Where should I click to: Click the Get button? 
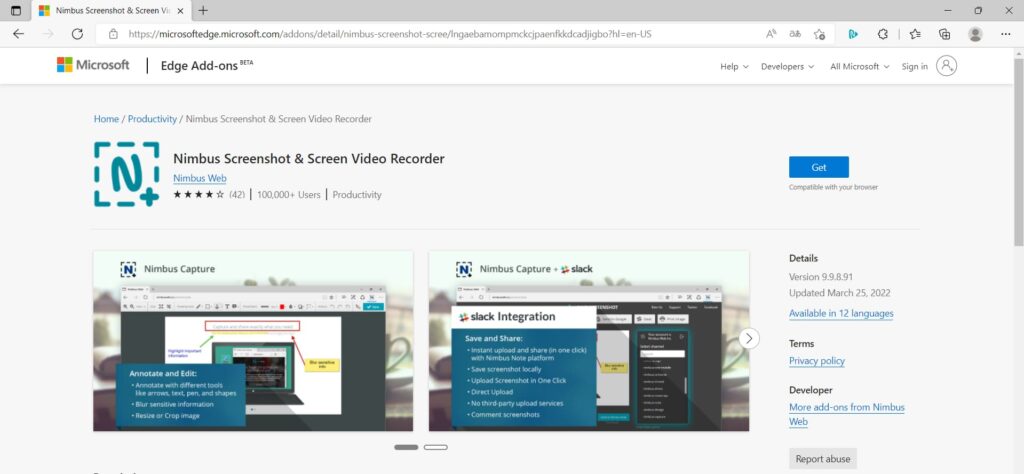[819, 167]
